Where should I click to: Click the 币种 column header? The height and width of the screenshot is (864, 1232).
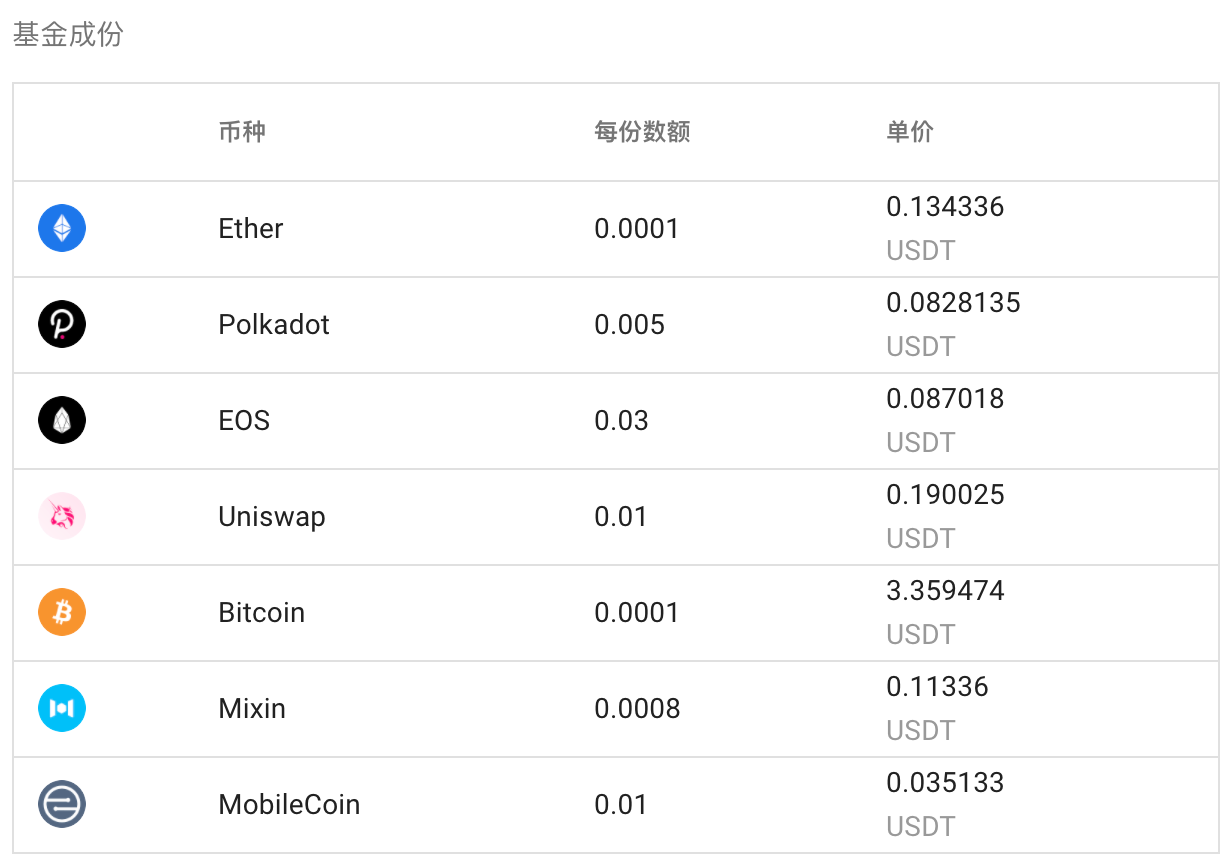(x=242, y=132)
